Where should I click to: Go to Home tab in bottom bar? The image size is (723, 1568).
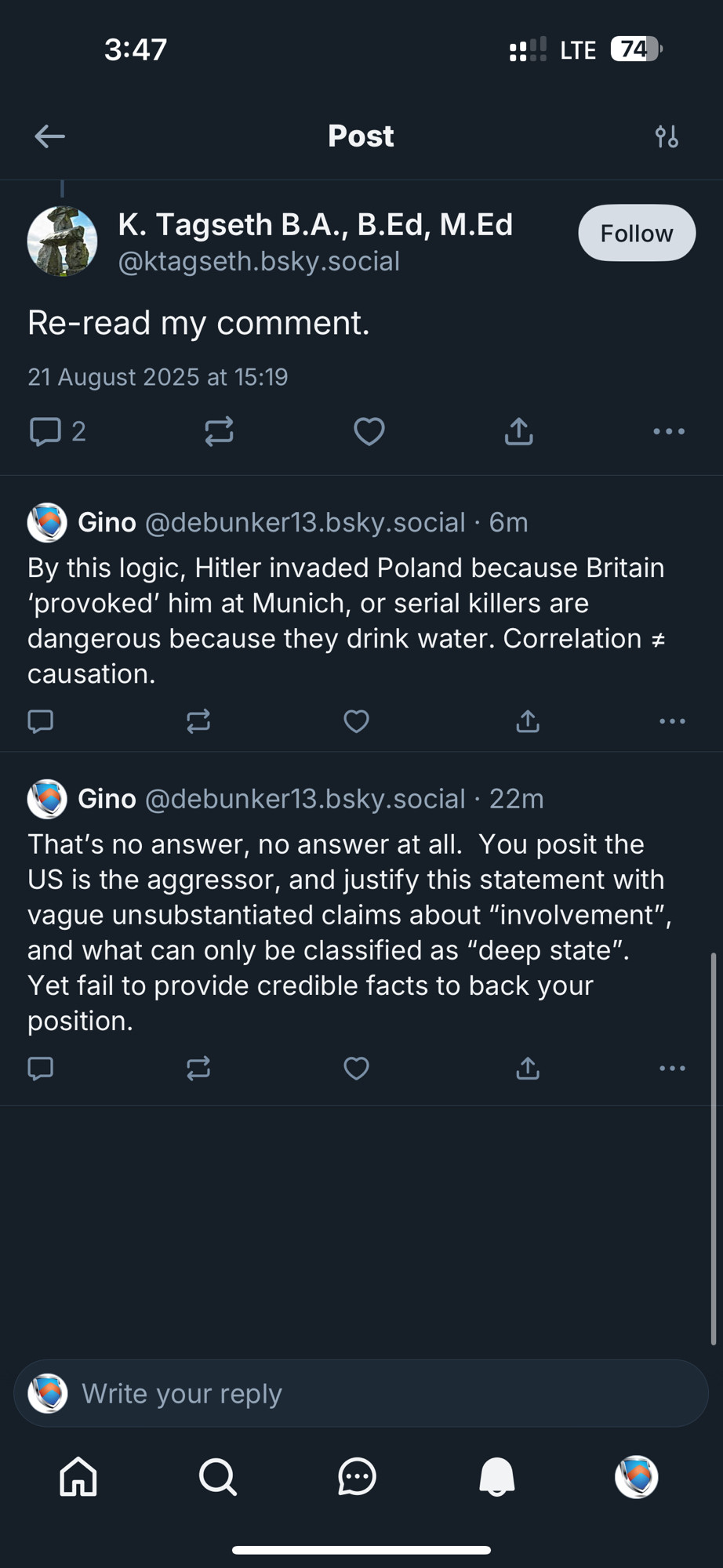[78, 1476]
